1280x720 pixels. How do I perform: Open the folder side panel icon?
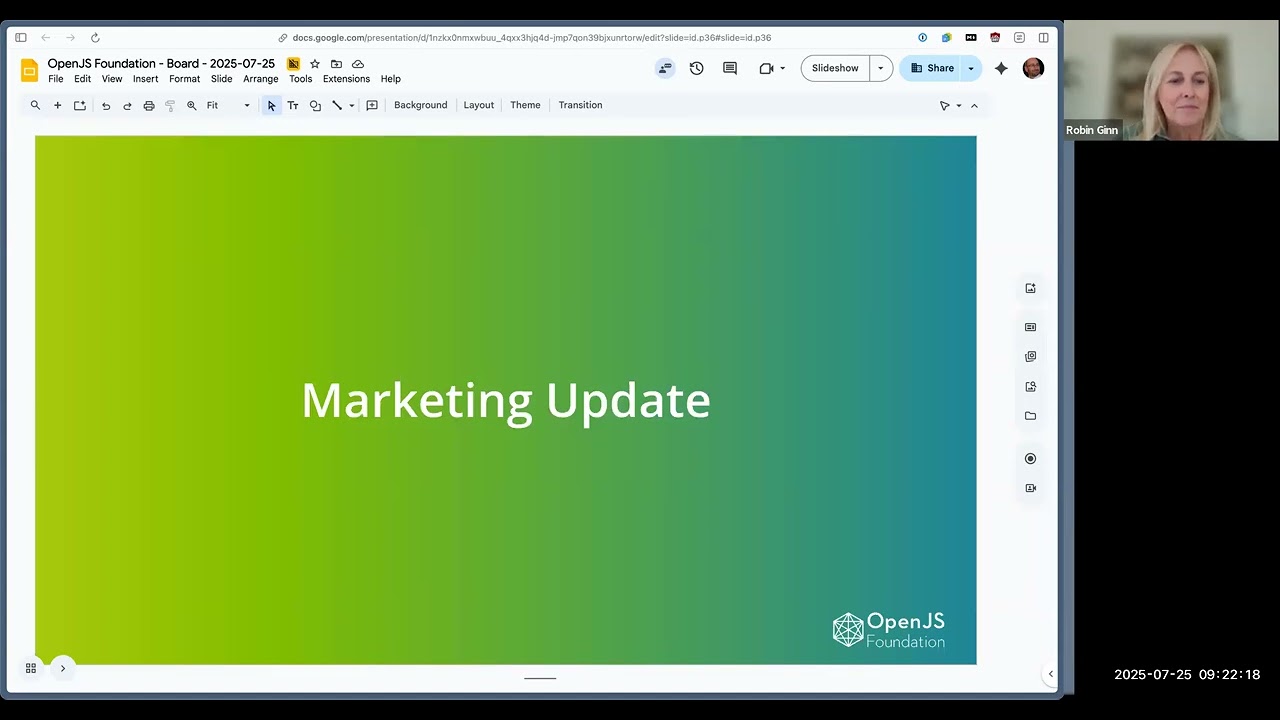tap(1030, 416)
